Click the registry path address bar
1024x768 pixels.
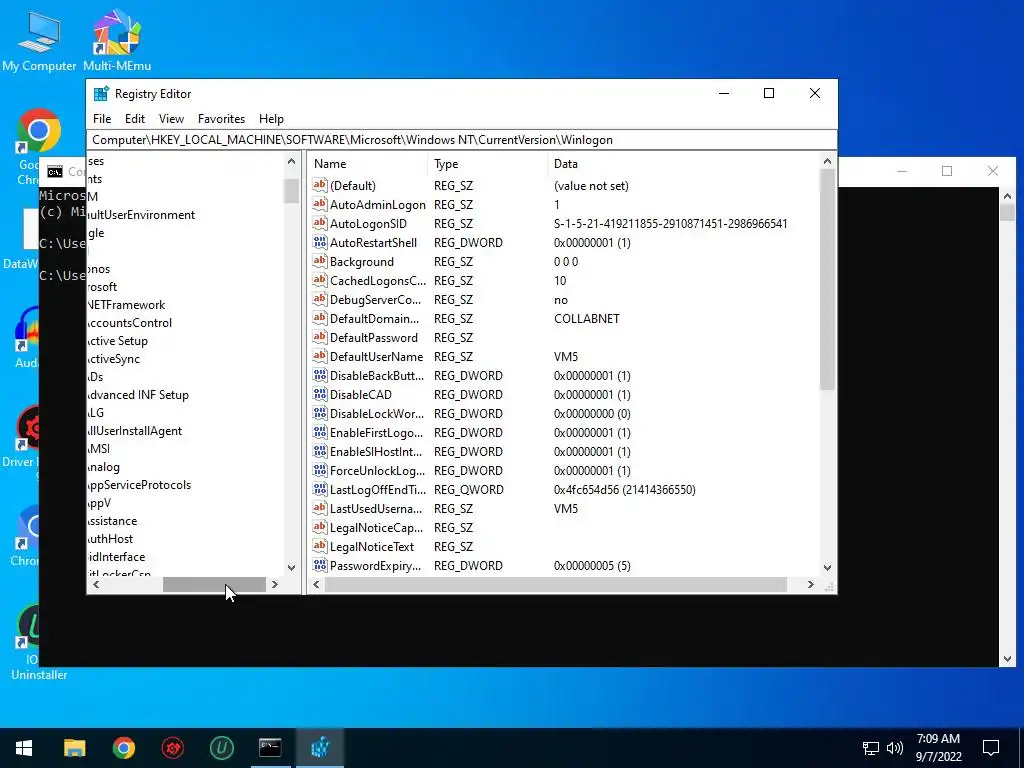click(x=462, y=140)
